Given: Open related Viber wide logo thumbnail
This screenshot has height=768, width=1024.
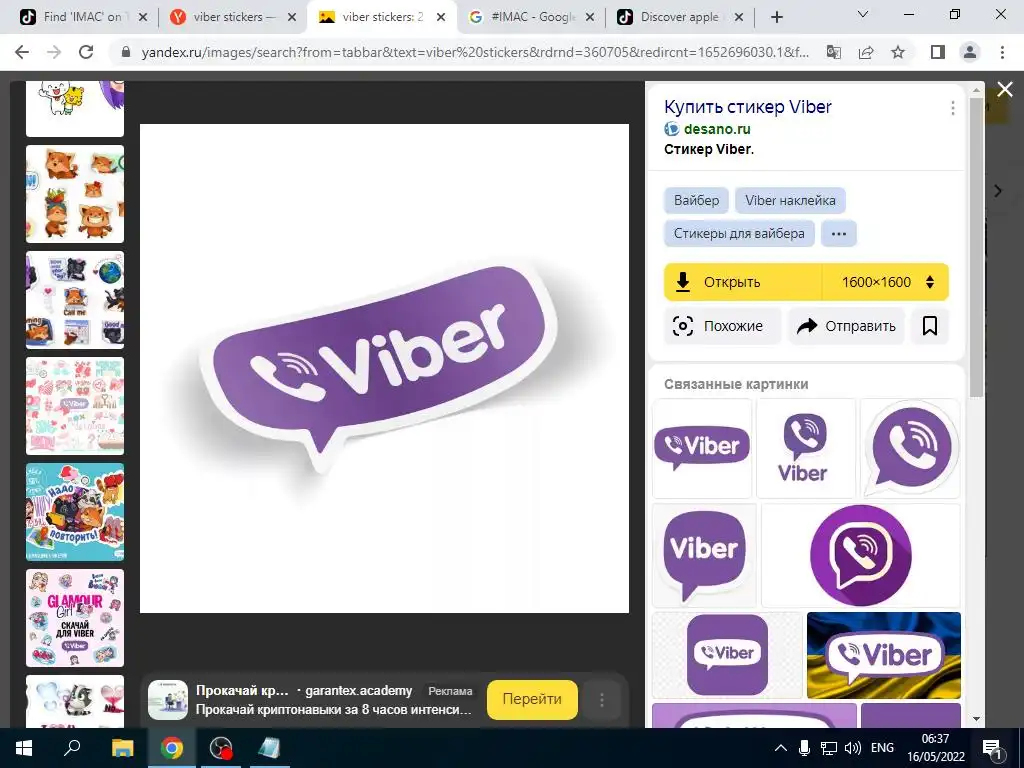Looking at the screenshot, I should click(x=702, y=449).
